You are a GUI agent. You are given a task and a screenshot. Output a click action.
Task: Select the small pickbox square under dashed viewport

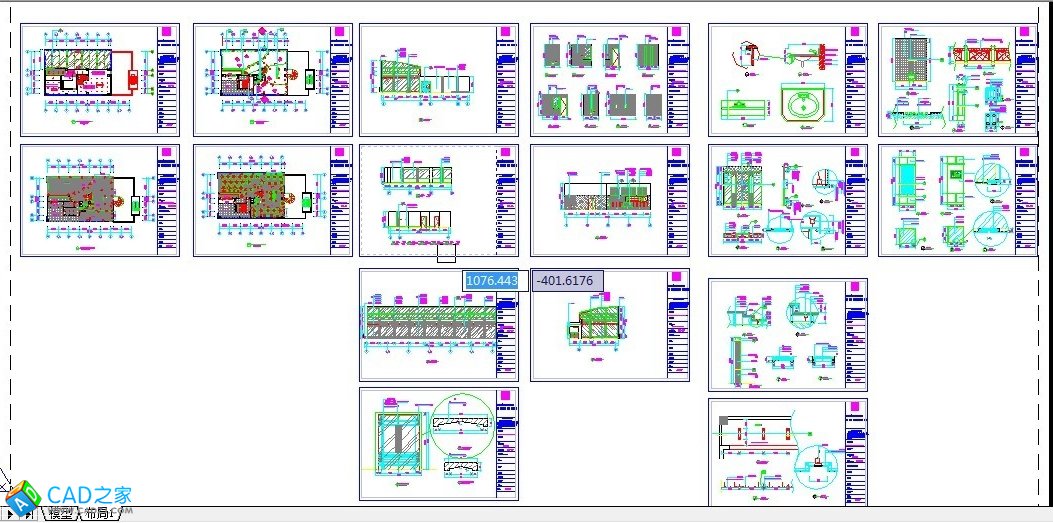446,253
